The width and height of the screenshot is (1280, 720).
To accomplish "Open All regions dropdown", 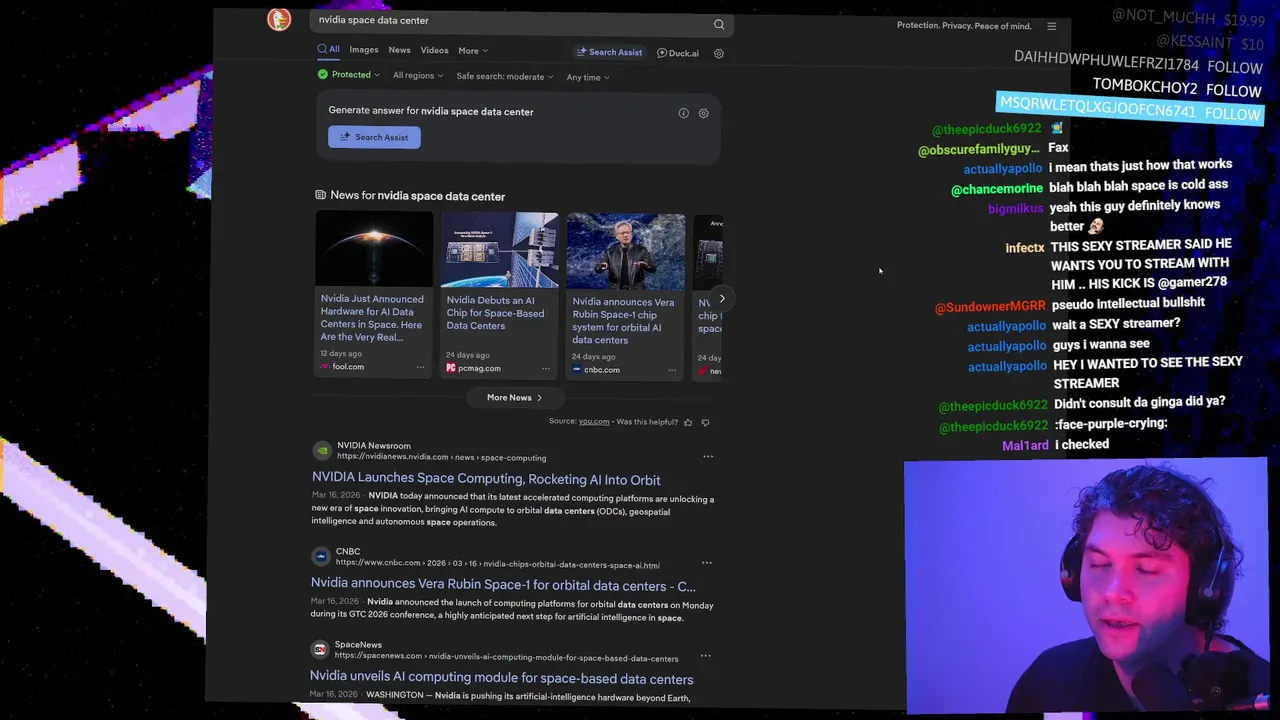I will (418, 76).
